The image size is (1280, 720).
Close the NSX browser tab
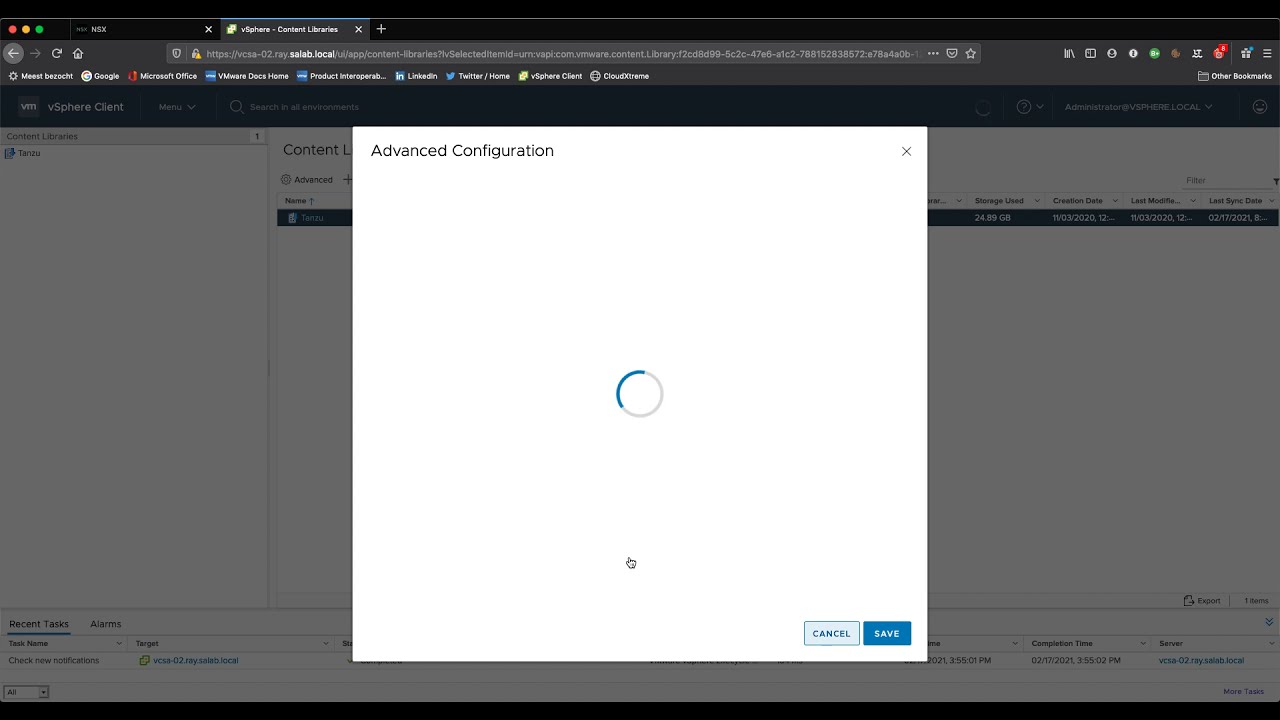pyautogui.click(x=208, y=29)
